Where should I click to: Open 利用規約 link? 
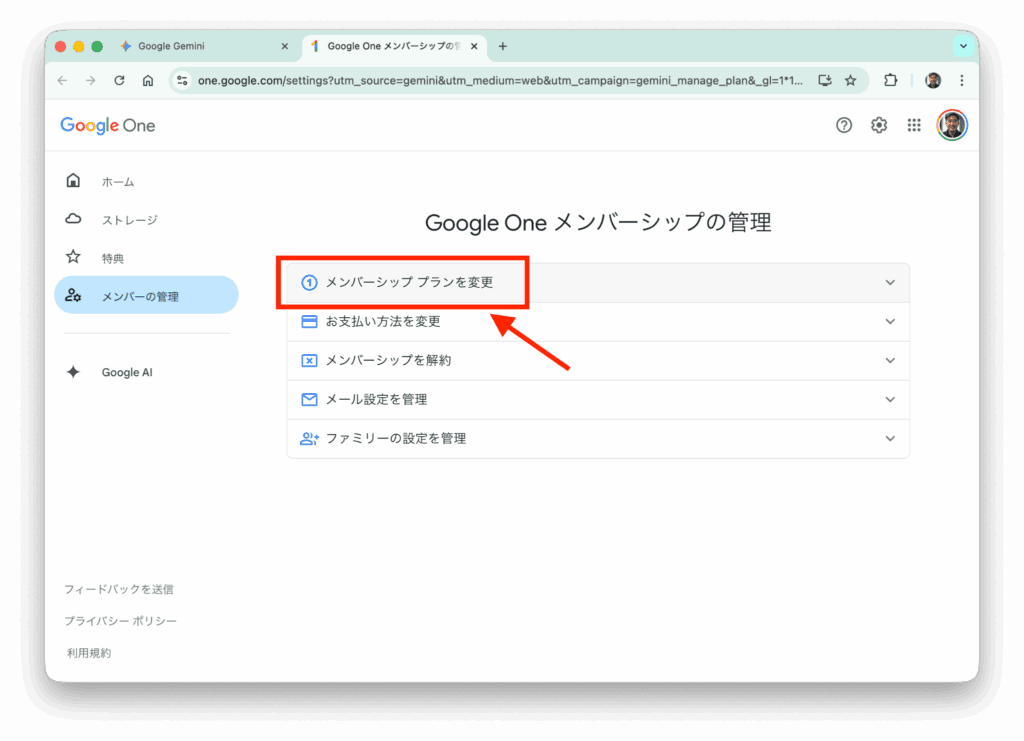pyautogui.click(x=89, y=653)
